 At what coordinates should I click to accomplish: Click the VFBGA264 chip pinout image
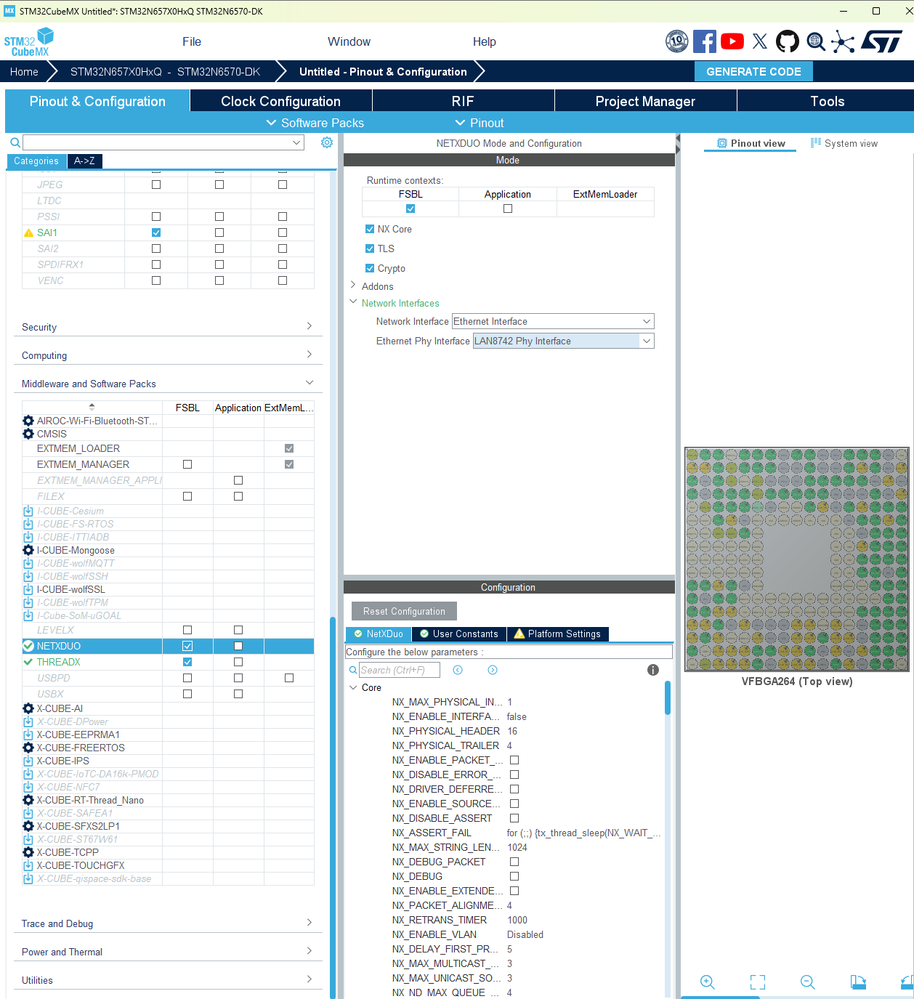[797, 559]
